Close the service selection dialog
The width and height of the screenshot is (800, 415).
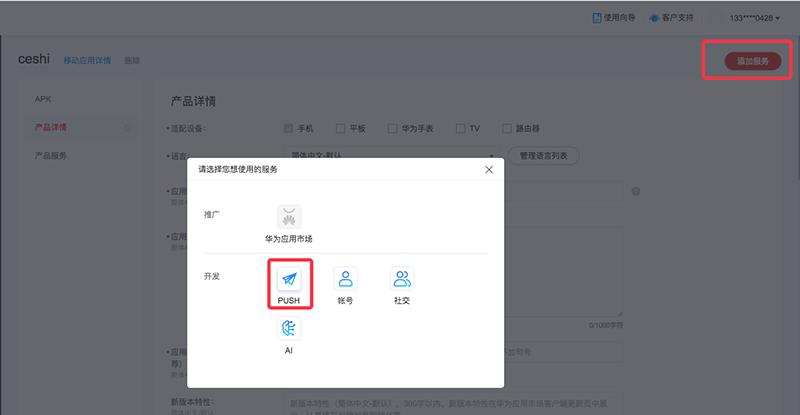tap(488, 170)
